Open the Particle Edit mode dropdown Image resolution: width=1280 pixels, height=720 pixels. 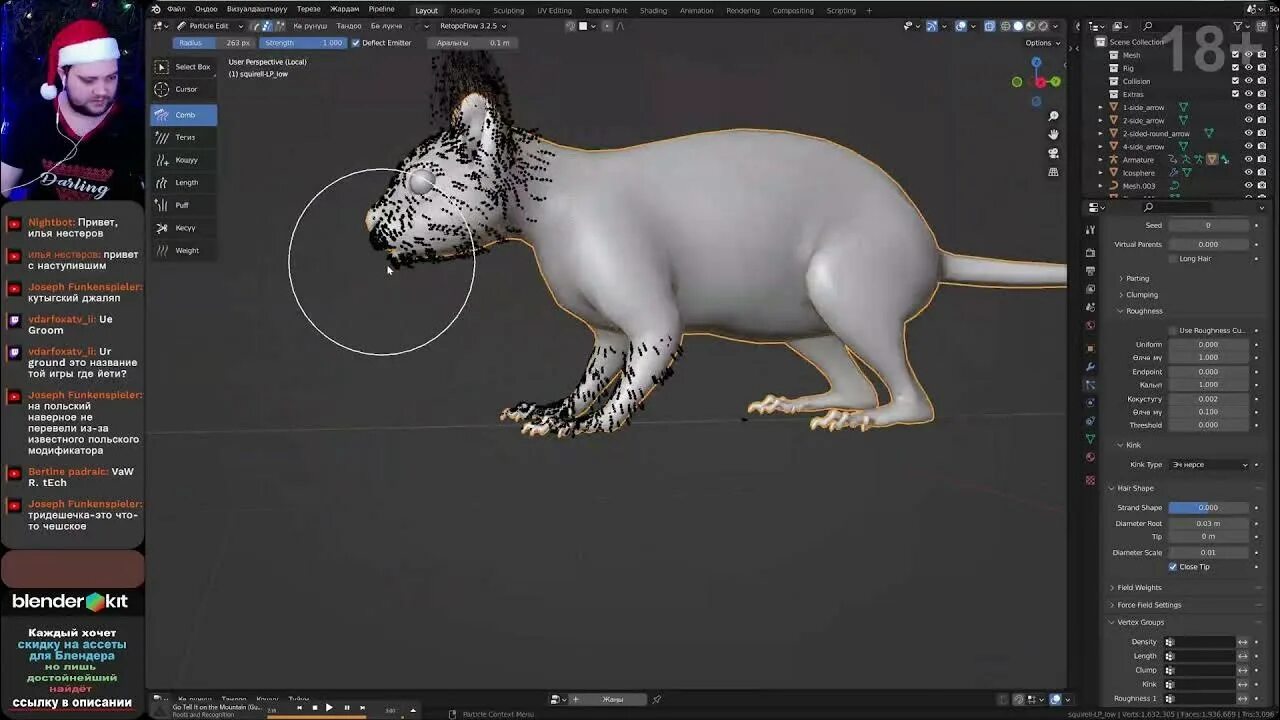(209, 26)
